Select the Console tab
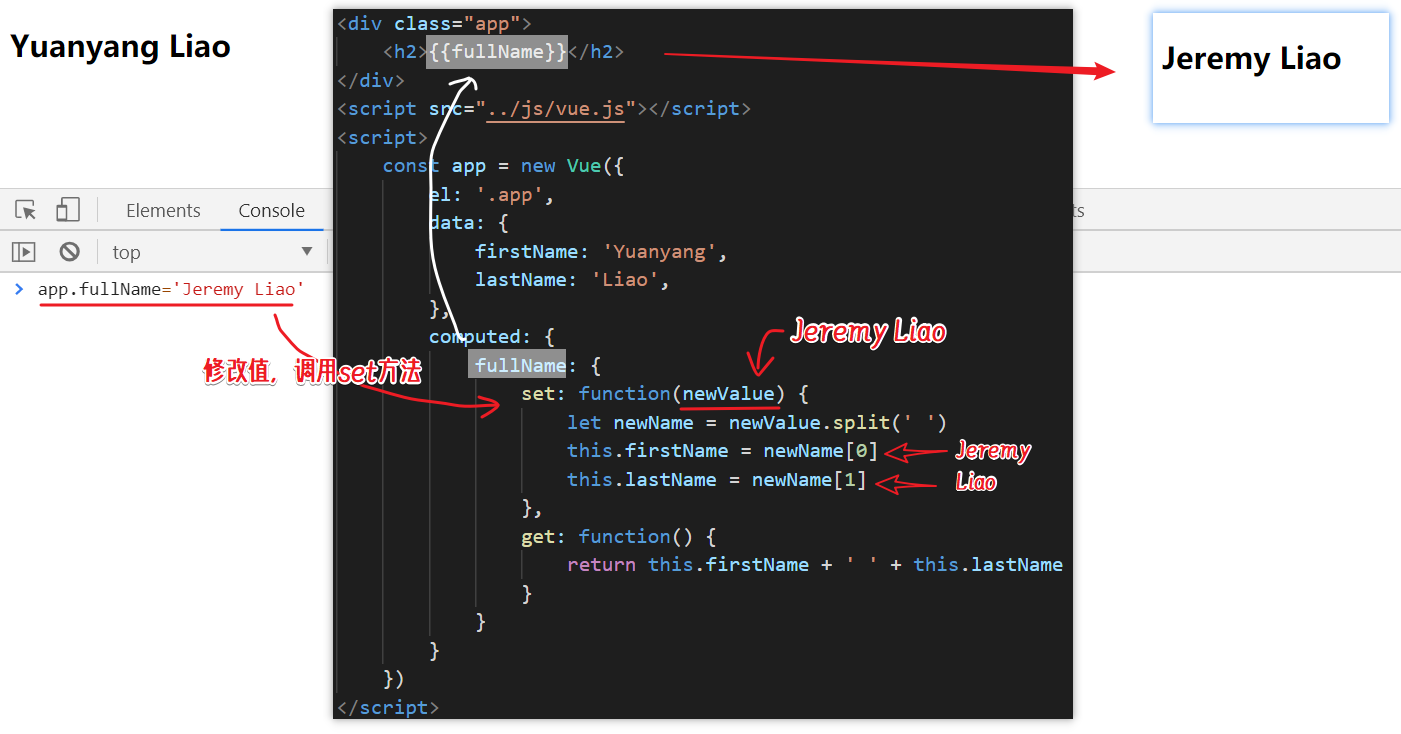The height and width of the screenshot is (734, 1401). 271,210
